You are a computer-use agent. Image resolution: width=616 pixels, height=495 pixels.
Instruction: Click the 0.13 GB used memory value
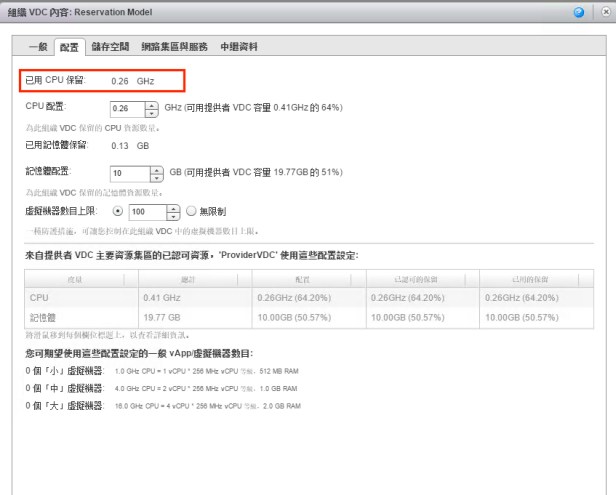coord(130,146)
